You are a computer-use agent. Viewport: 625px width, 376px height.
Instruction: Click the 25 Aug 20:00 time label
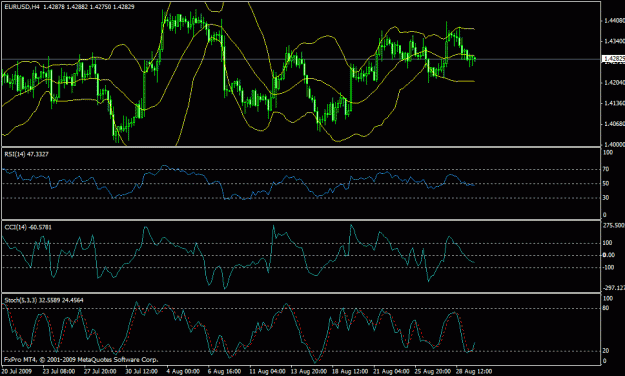pos(433,371)
